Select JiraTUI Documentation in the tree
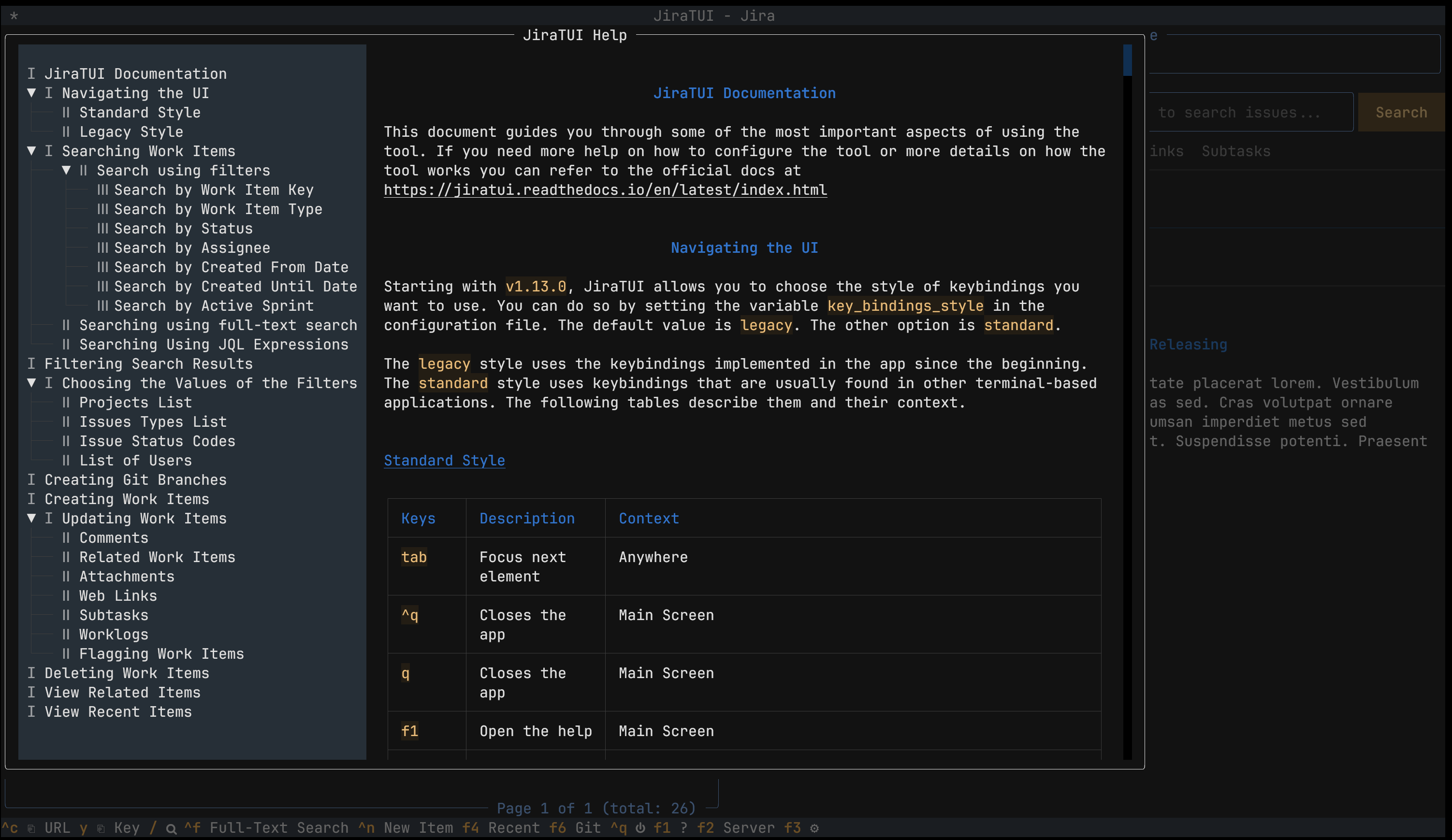Image resolution: width=1452 pixels, height=840 pixels. 135,74
